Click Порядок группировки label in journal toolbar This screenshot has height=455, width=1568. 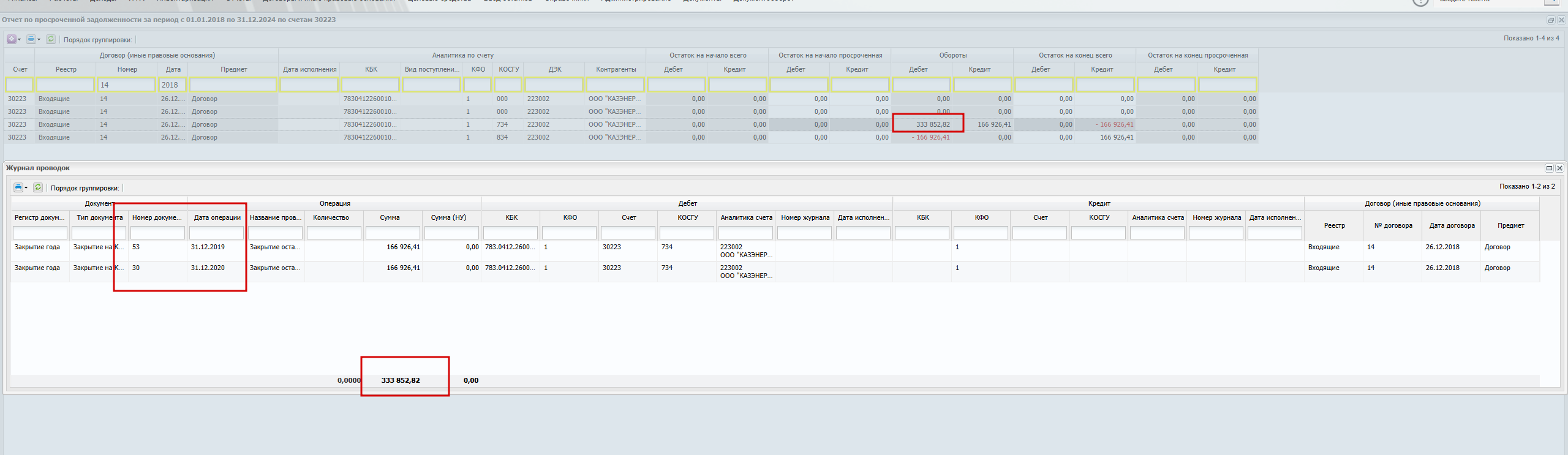pyautogui.click(x=85, y=188)
